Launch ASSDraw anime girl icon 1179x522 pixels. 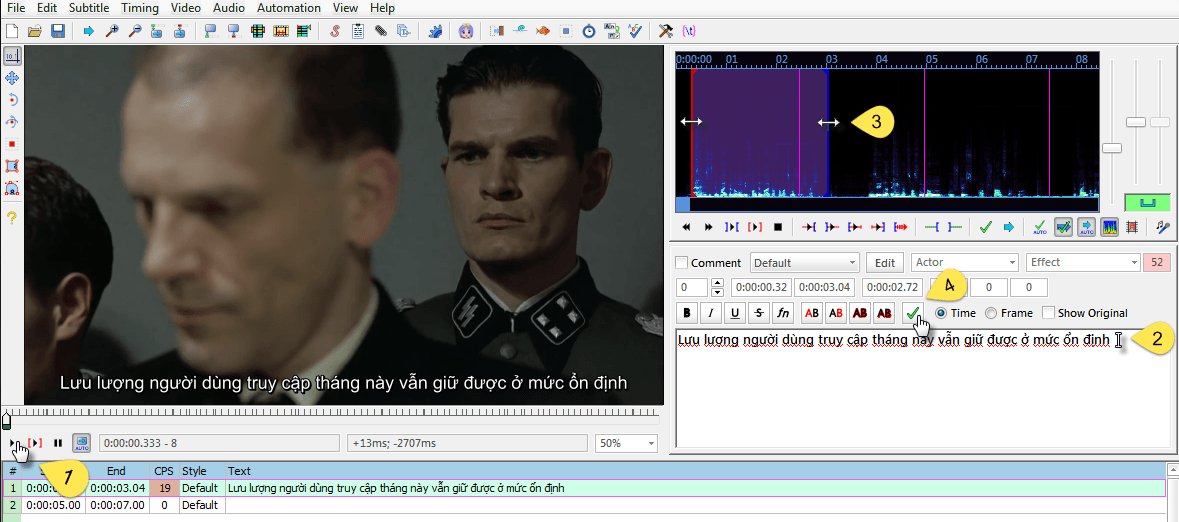(466, 32)
